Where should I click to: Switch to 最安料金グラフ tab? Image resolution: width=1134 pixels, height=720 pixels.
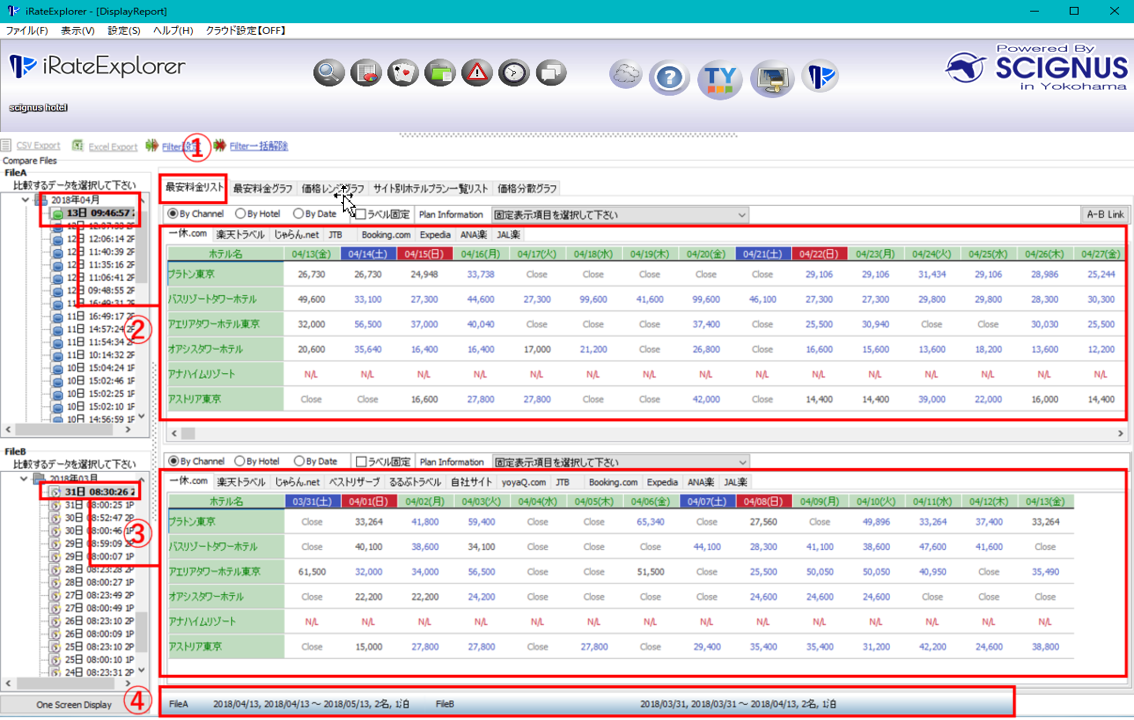pos(263,188)
